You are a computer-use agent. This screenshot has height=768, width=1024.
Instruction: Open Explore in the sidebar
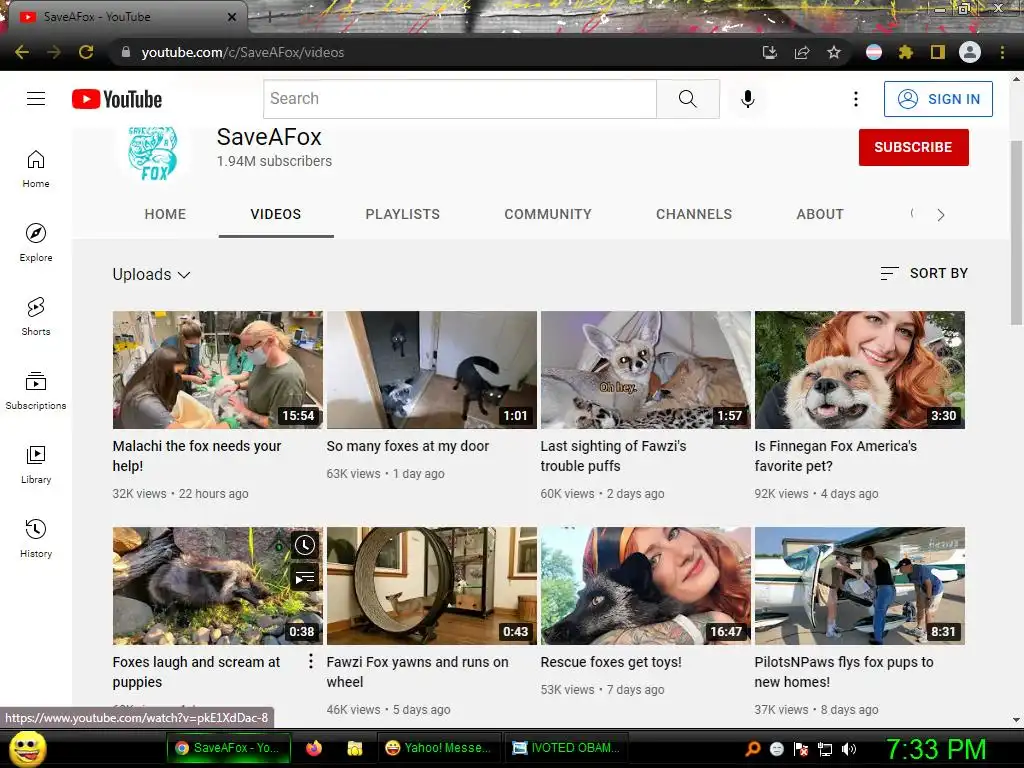[x=36, y=243]
